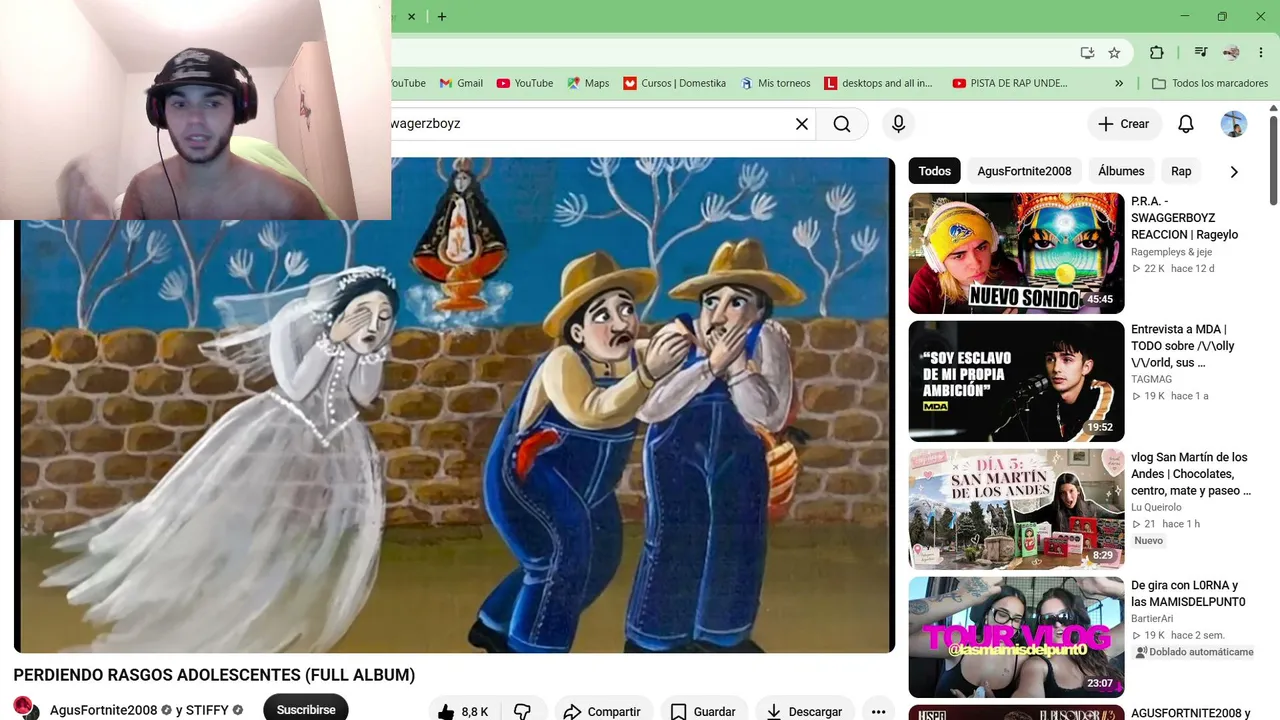Open the TOUR VLOG video thumbnail
The height and width of the screenshot is (720, 1280).
[1016, 637]
